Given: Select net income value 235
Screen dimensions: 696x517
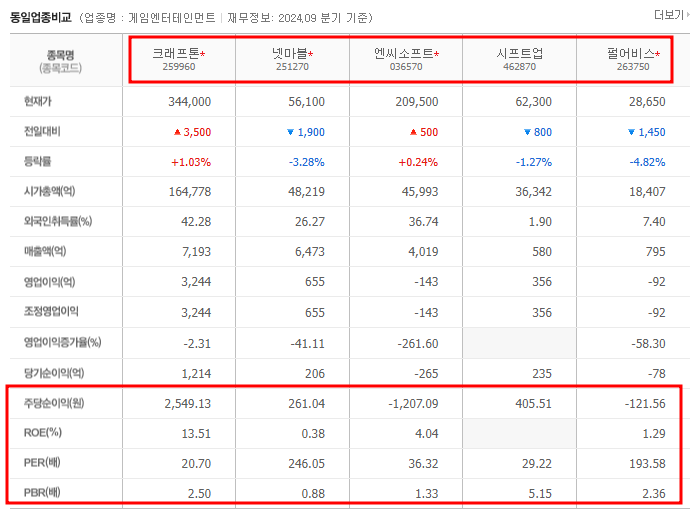Looking at the screenshot, I should 542,374.
